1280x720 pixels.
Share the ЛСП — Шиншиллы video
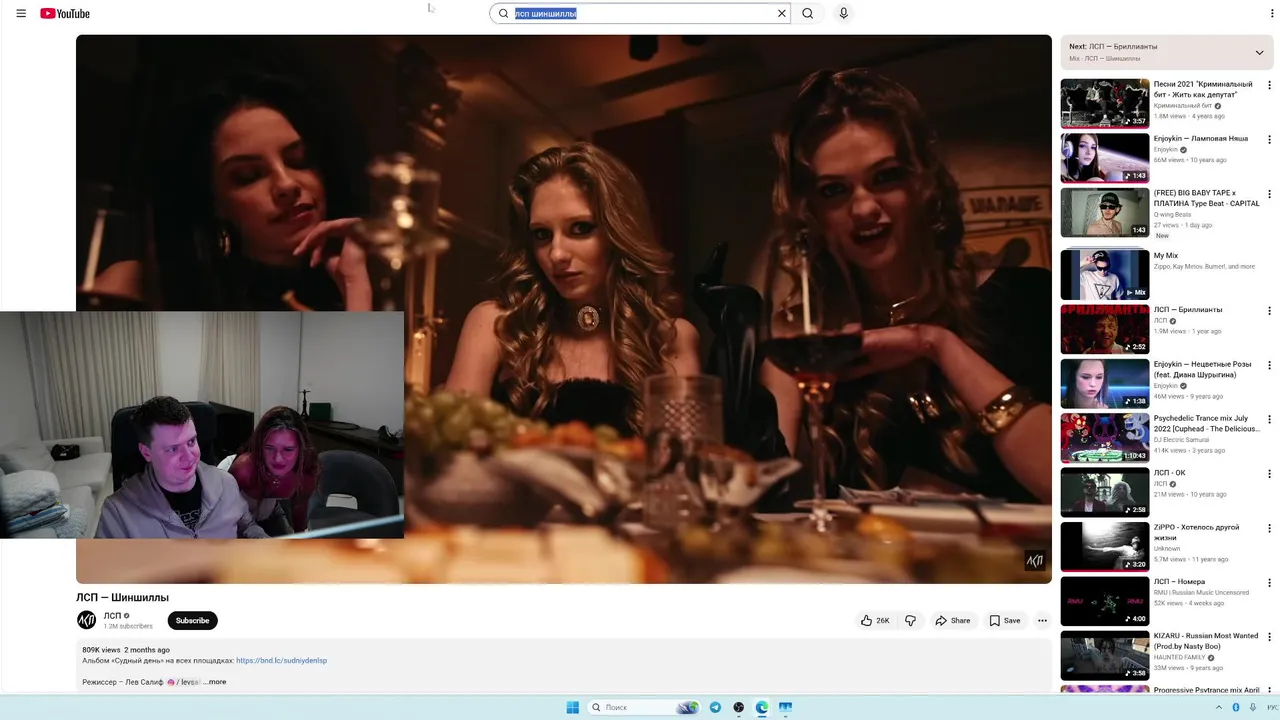[x=952, y=620]
